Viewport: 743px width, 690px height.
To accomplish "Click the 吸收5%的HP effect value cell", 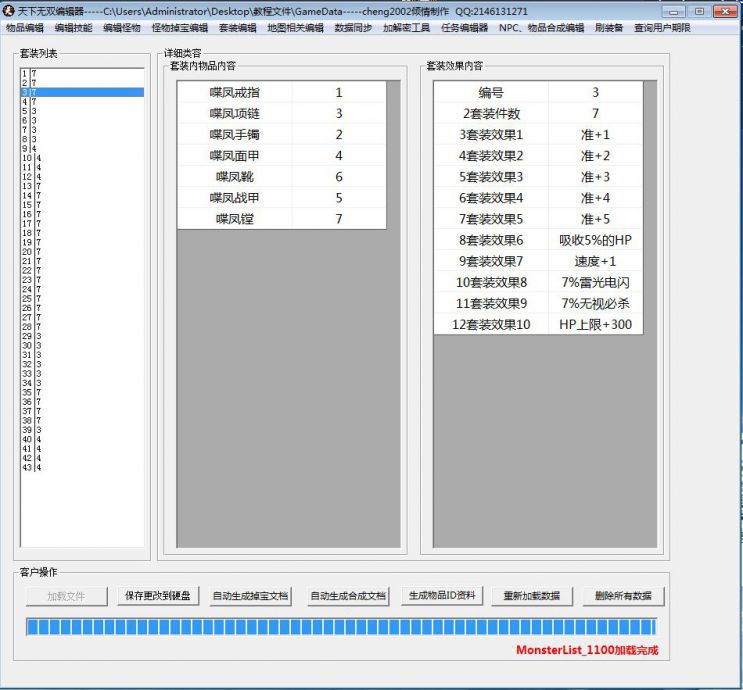I will [595, 240].
